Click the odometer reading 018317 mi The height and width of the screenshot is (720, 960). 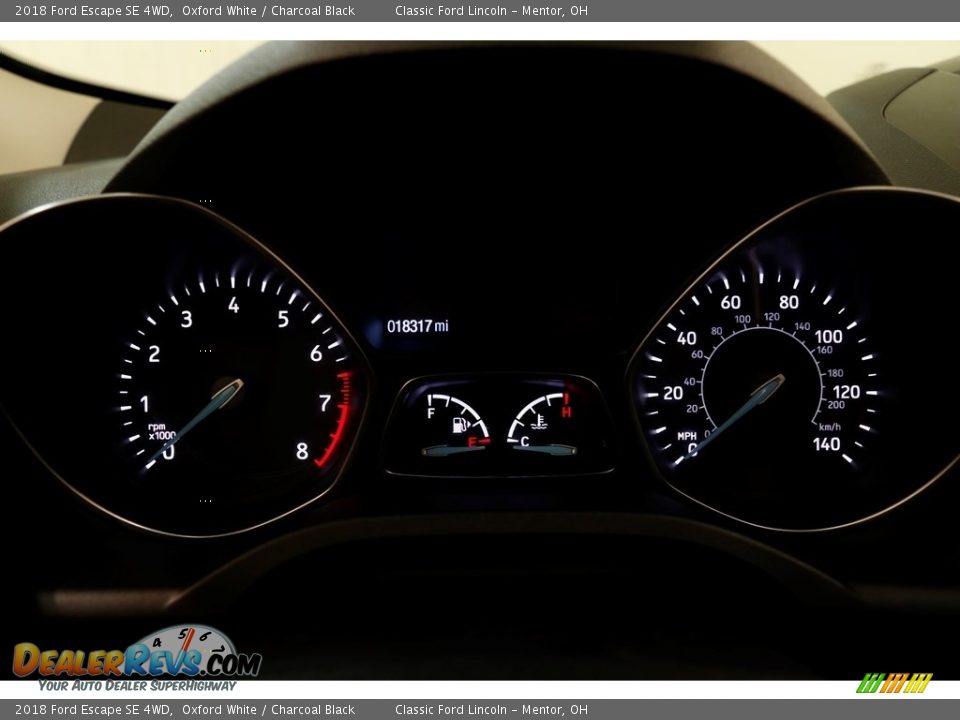click(x=418, y=326)
